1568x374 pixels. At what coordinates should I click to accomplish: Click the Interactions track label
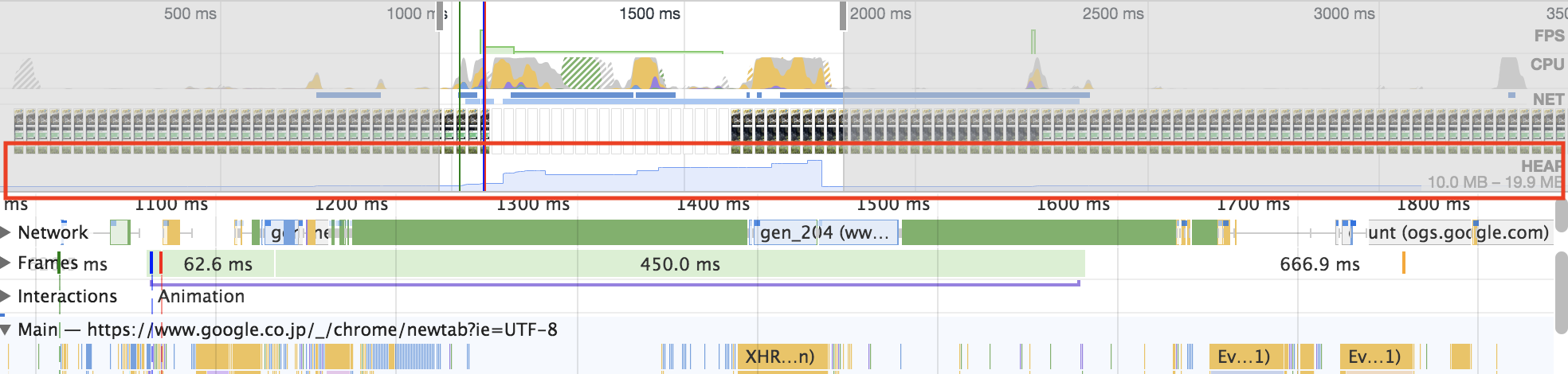coord(67,296)
